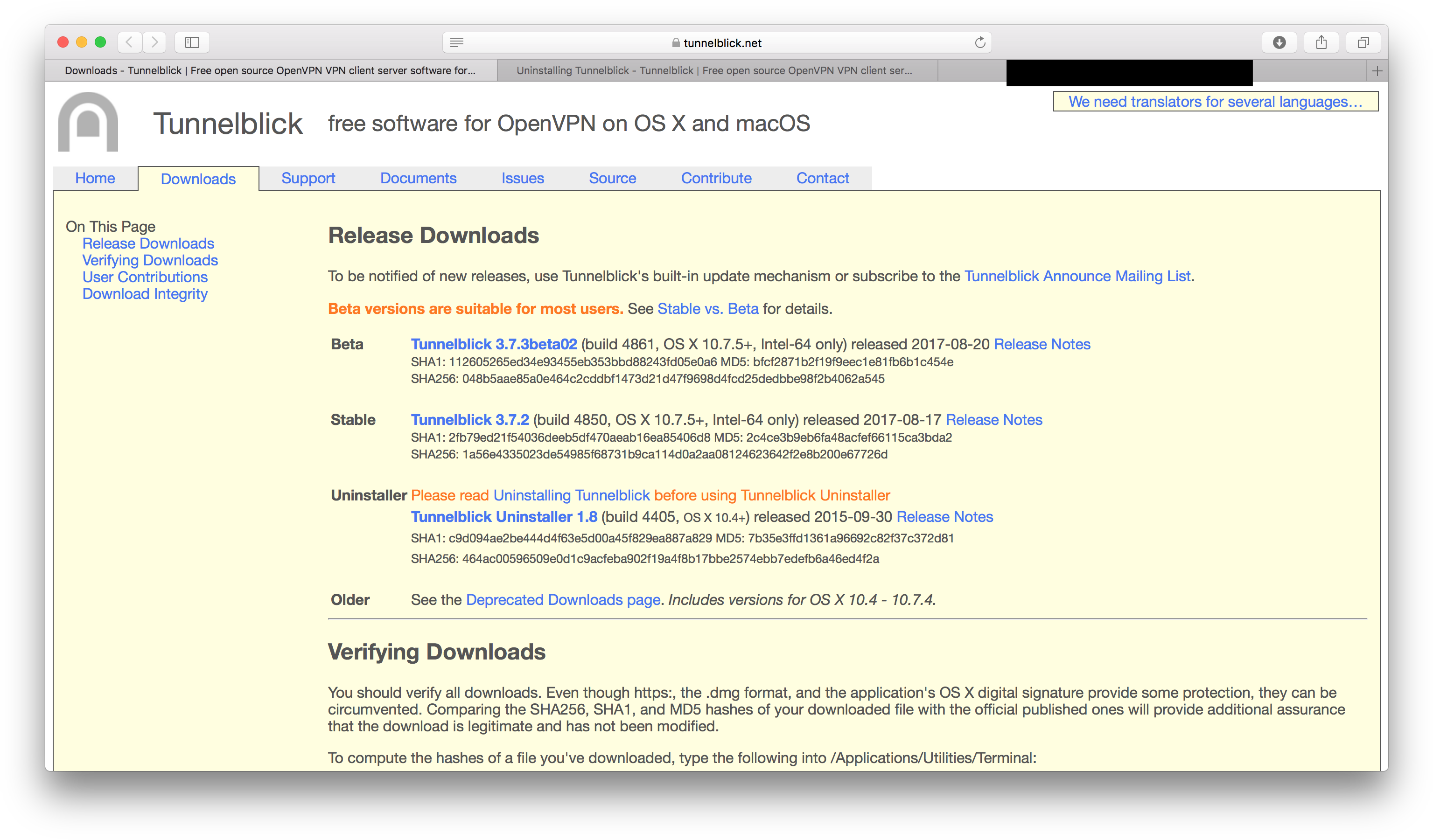Open Release Notes for the beta version
This screenshot has height=840, width=1433.
point(1042,344)
